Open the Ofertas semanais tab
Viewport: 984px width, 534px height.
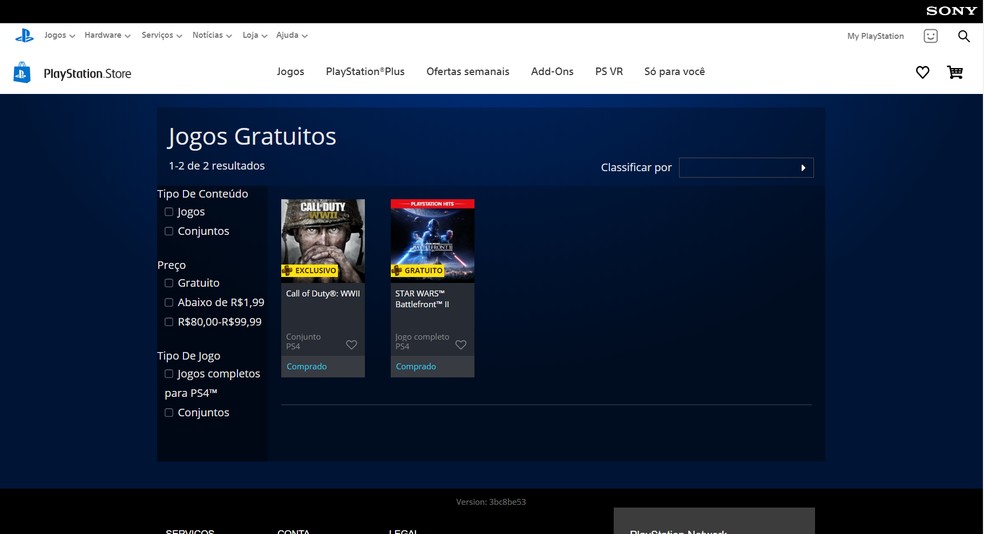pos(468,72)
